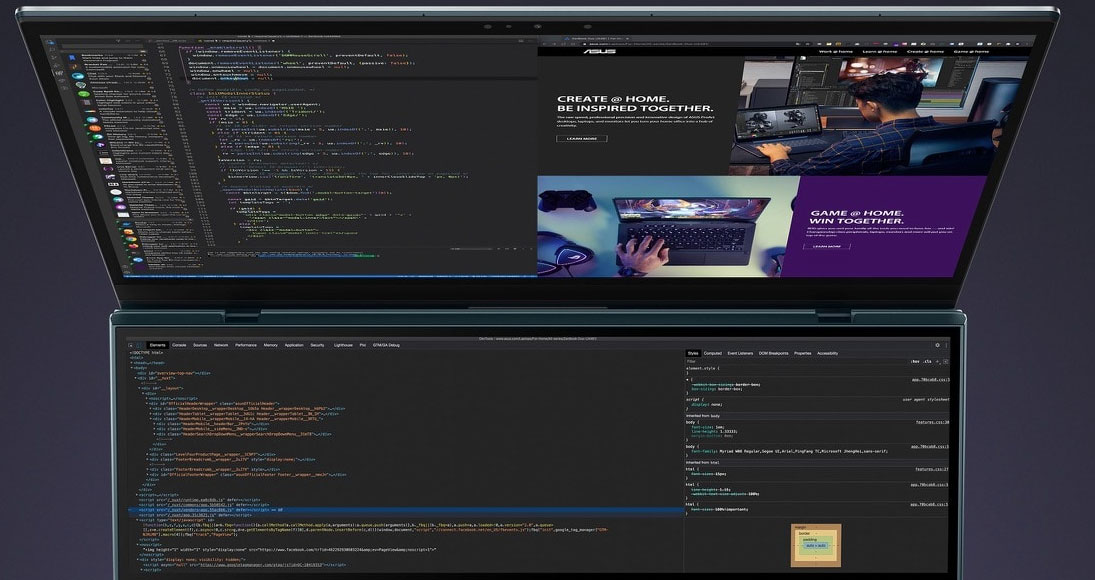Click the 'Inherited from body' section header
1095x580 pixels.
[703, 416]
